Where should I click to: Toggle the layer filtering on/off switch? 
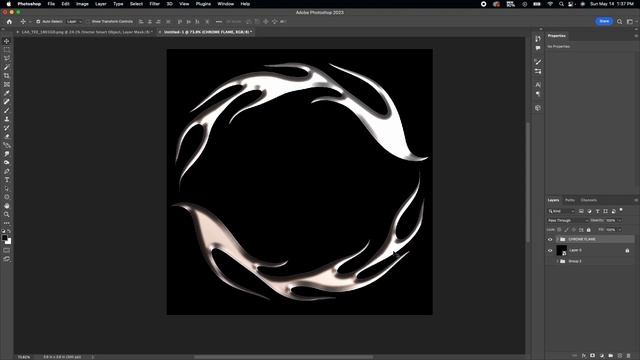pyautogui.click(x=621, y=210)
